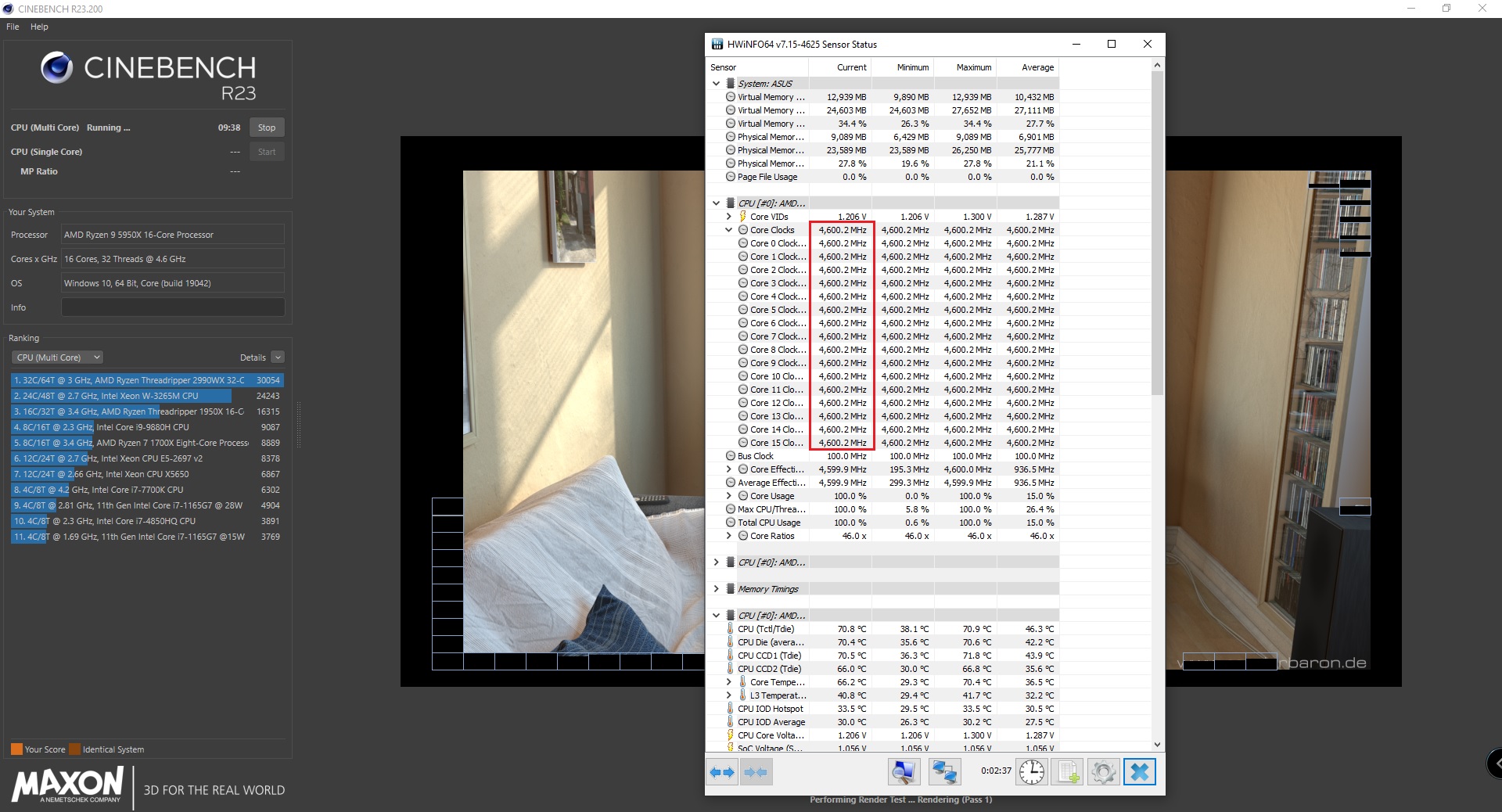Stop the CPU Multi Core test
Viewport: 1502px width, 812px height.
(x=267, y=128)
